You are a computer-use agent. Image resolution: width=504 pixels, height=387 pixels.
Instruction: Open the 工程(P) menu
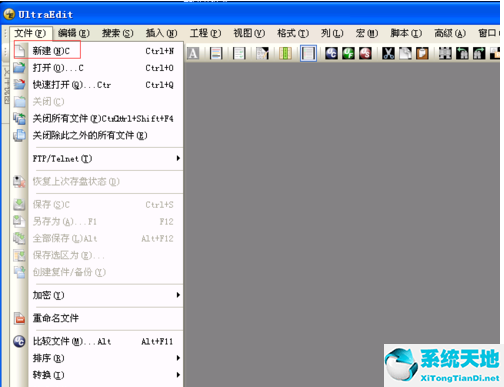coord(205,33)
